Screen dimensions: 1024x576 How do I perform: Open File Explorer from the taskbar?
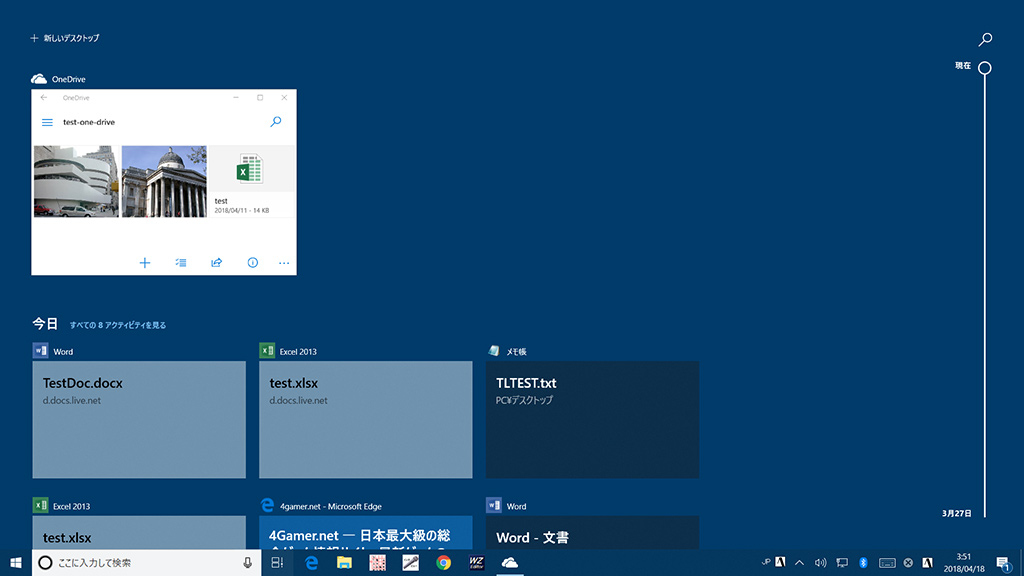click(344, 563)
